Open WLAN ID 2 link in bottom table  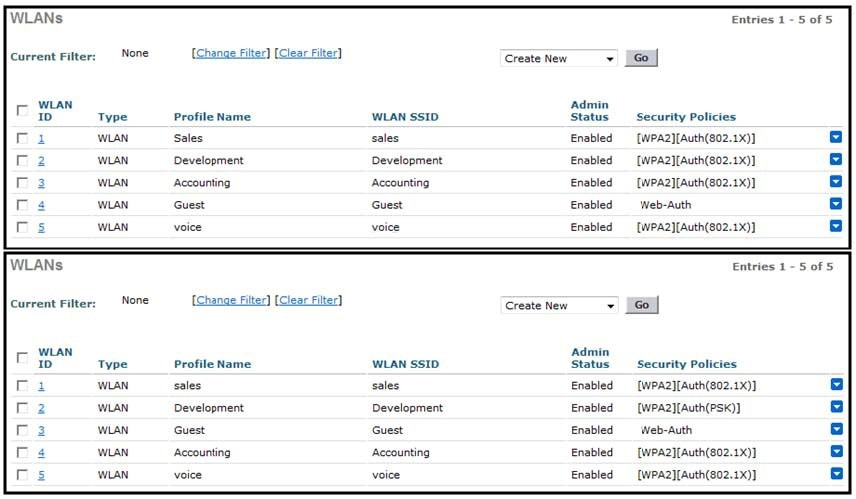tap(41, 408)
